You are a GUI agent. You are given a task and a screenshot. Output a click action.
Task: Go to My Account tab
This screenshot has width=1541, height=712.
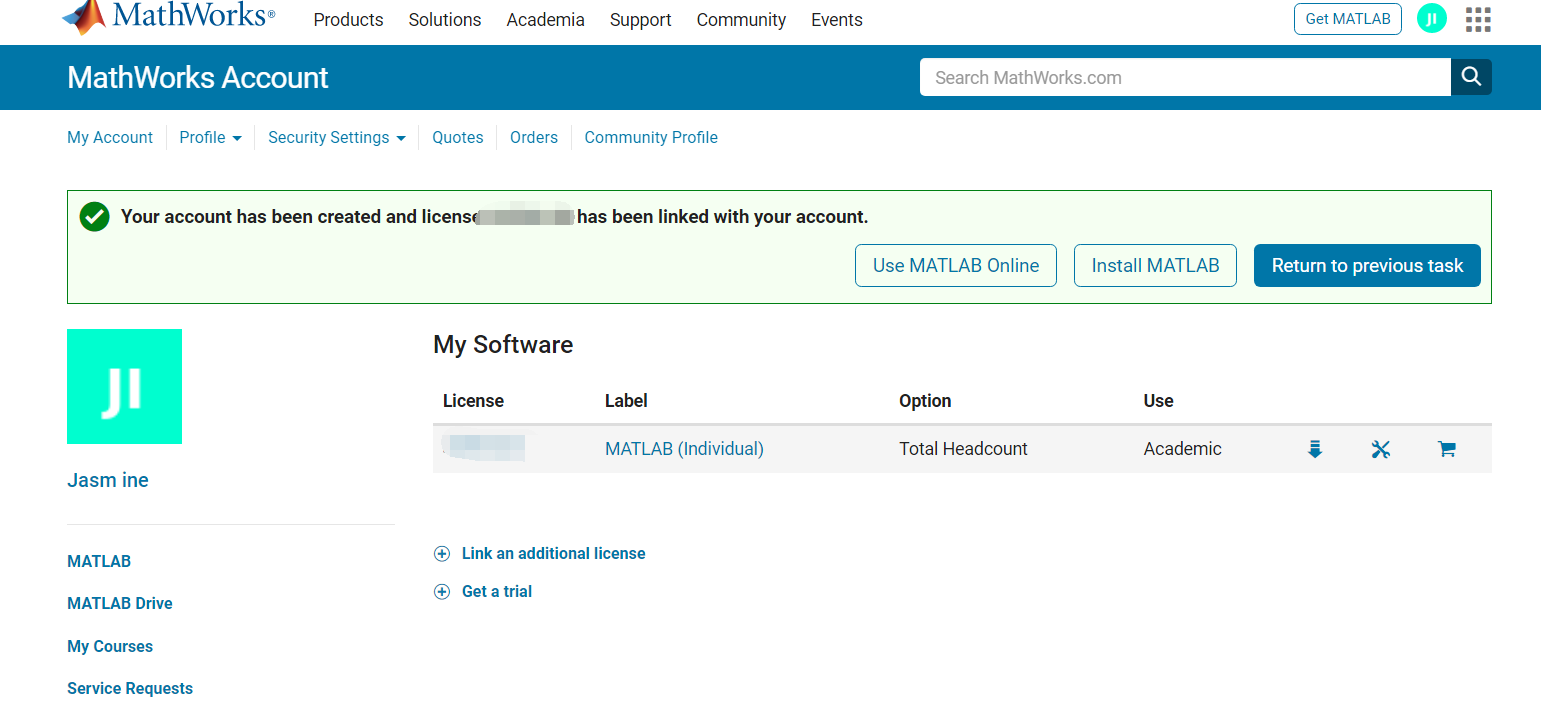[110, 138]
